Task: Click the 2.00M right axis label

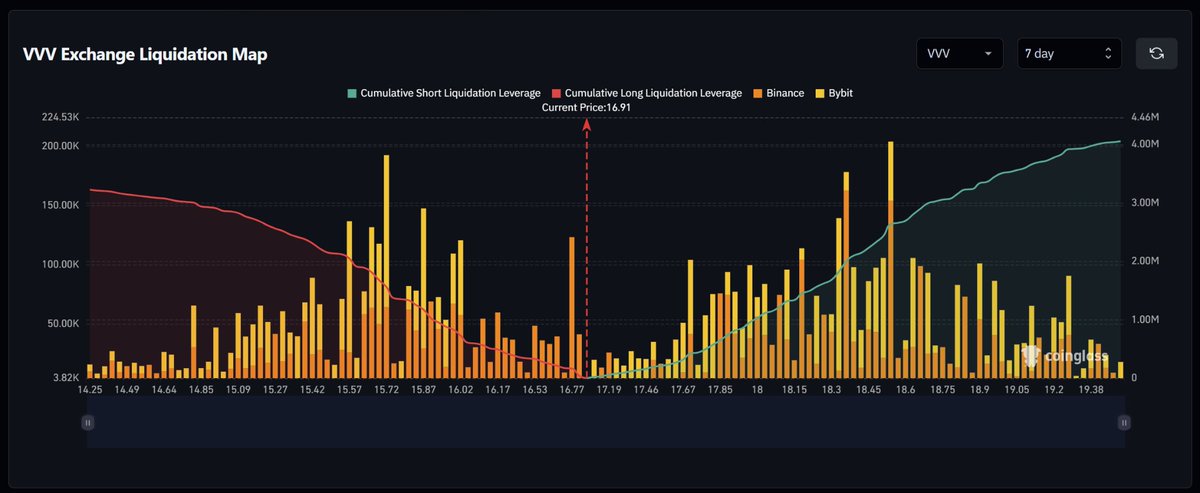Action: click(x=1144, y=261)
